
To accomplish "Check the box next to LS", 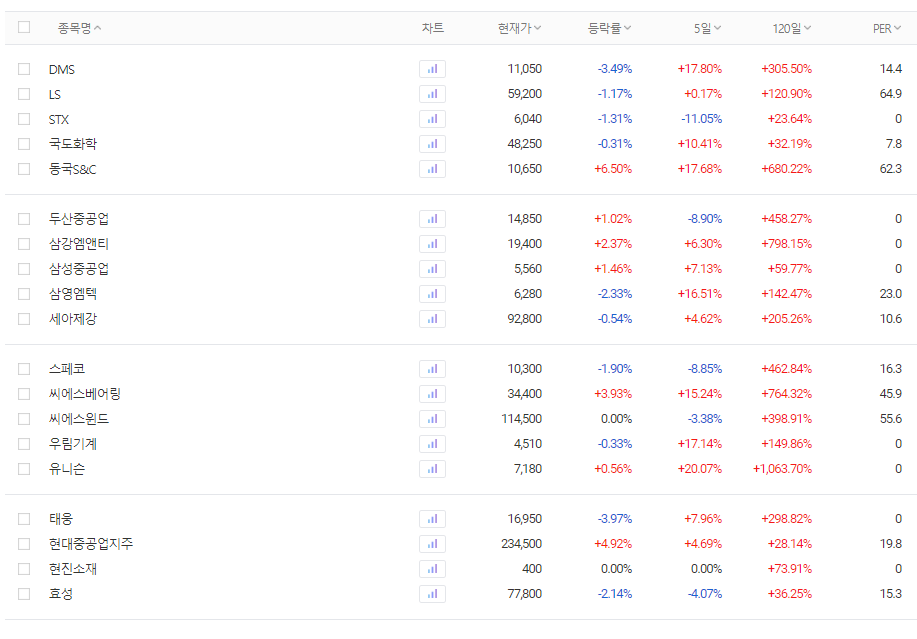I will [x=24, y=94].
